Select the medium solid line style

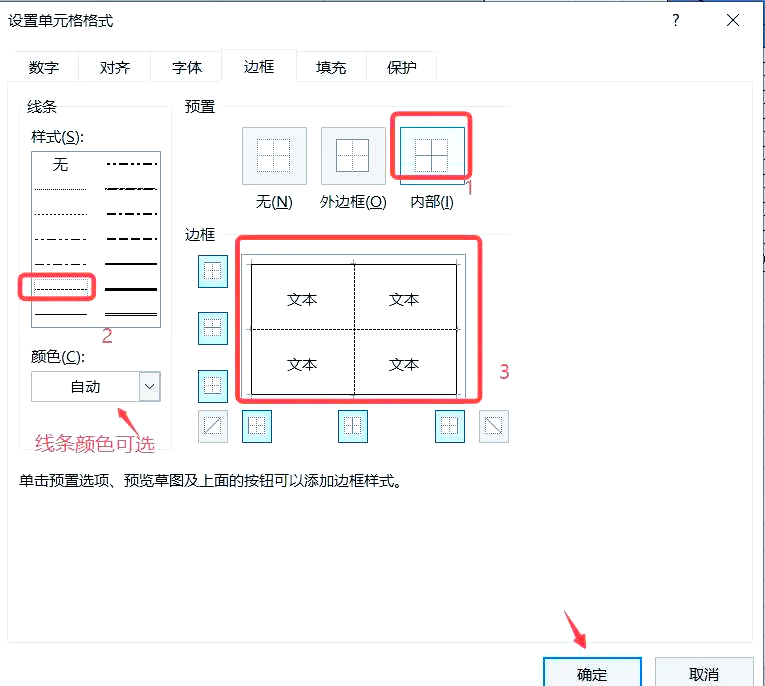131,264
